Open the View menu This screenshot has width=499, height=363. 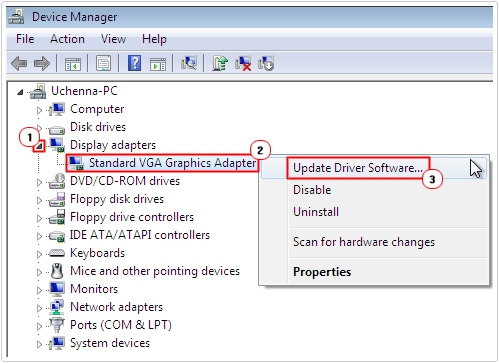click(x=113, y=39)
